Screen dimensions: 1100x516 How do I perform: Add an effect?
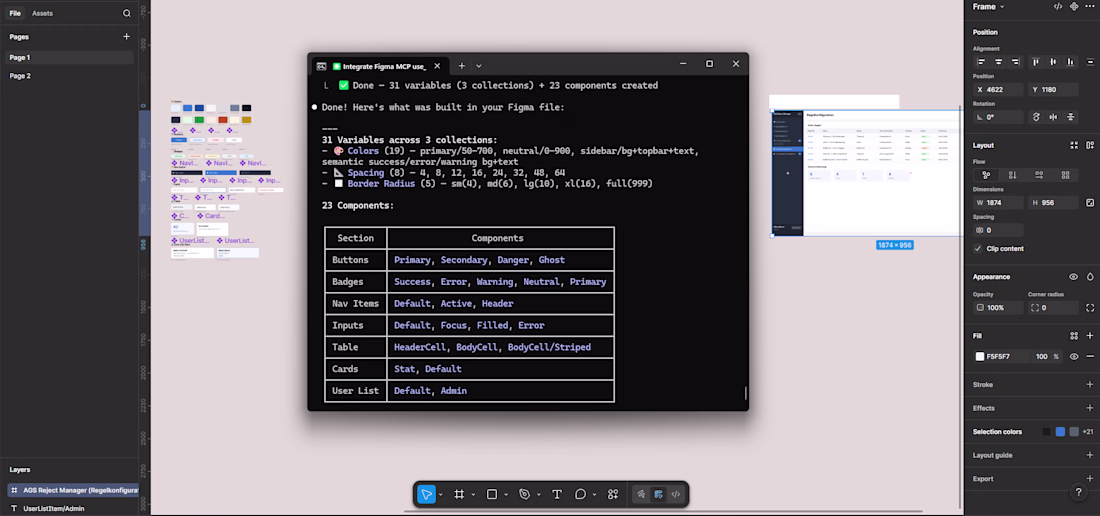tap(1089, 408)
